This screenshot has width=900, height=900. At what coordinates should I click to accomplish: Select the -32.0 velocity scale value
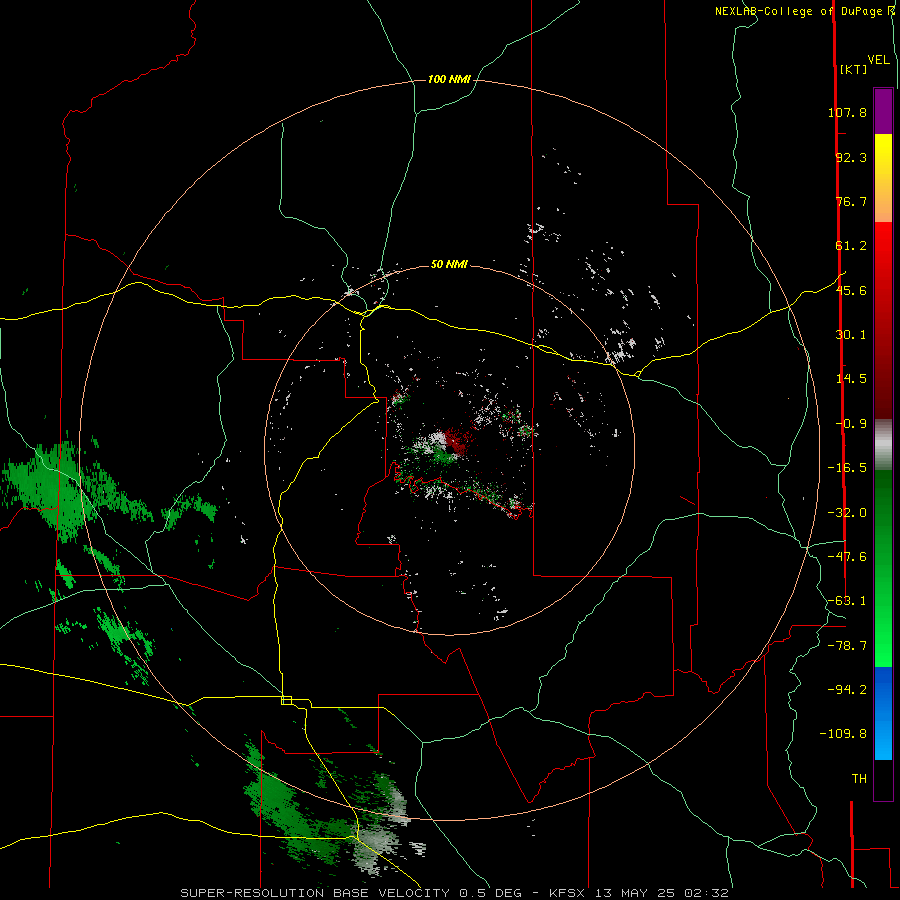pos(847,513)
